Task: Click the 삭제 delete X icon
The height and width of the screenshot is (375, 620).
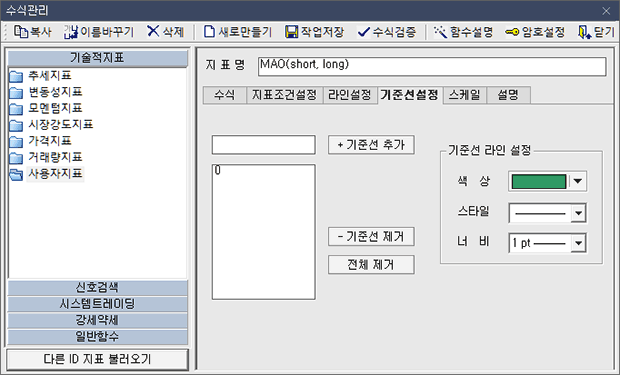Action: (153, 31)
